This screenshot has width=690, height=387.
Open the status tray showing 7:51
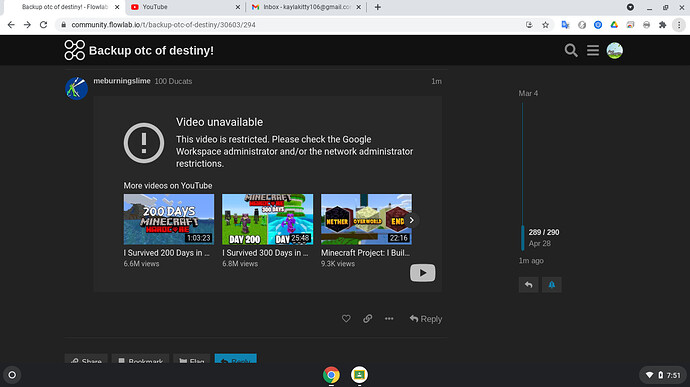[663, 375]
